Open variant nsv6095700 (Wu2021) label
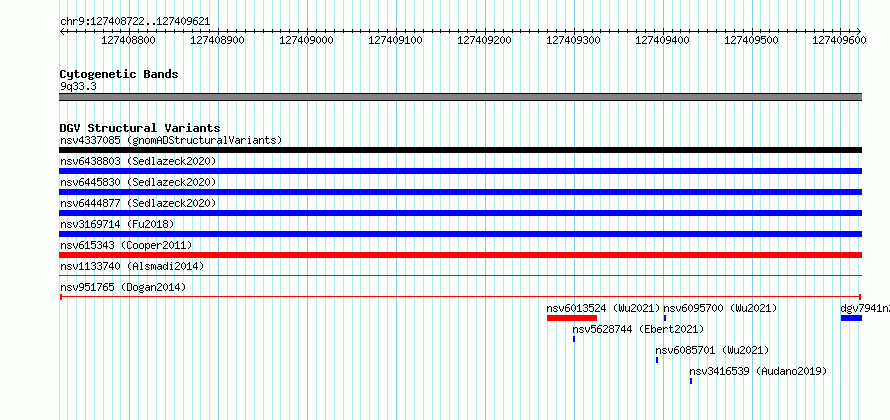890x420 pixels. 720,308
